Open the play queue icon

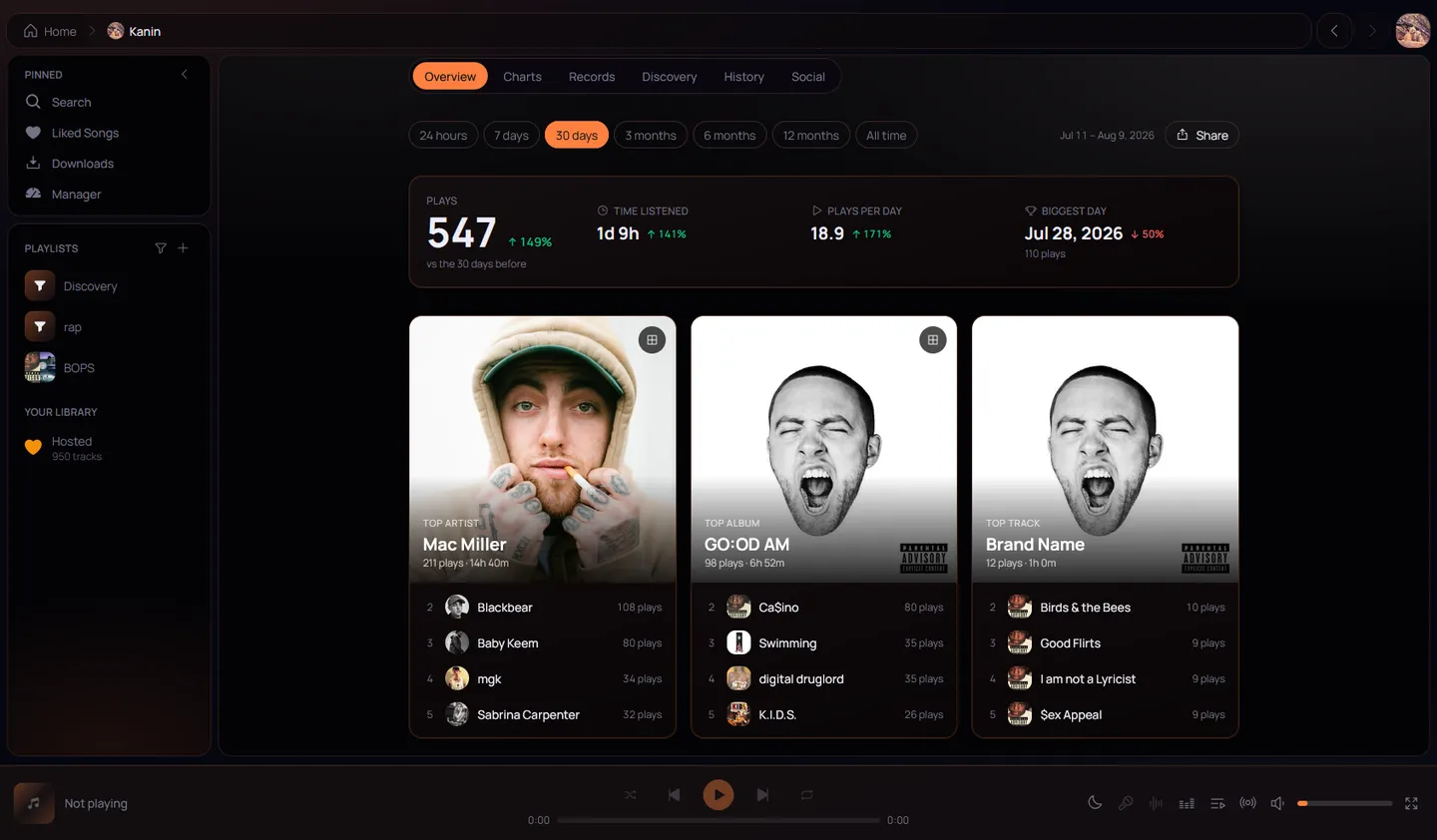(x=1217, y=803)
